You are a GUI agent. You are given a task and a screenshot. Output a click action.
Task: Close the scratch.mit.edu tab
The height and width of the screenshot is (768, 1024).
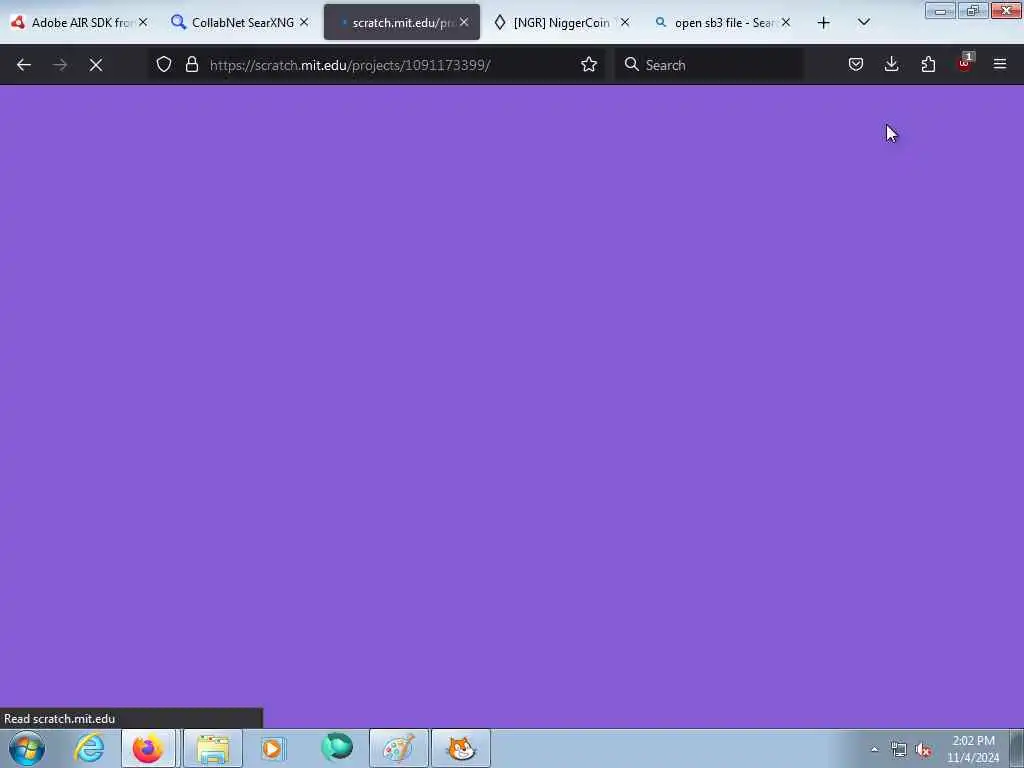(464, 23)
